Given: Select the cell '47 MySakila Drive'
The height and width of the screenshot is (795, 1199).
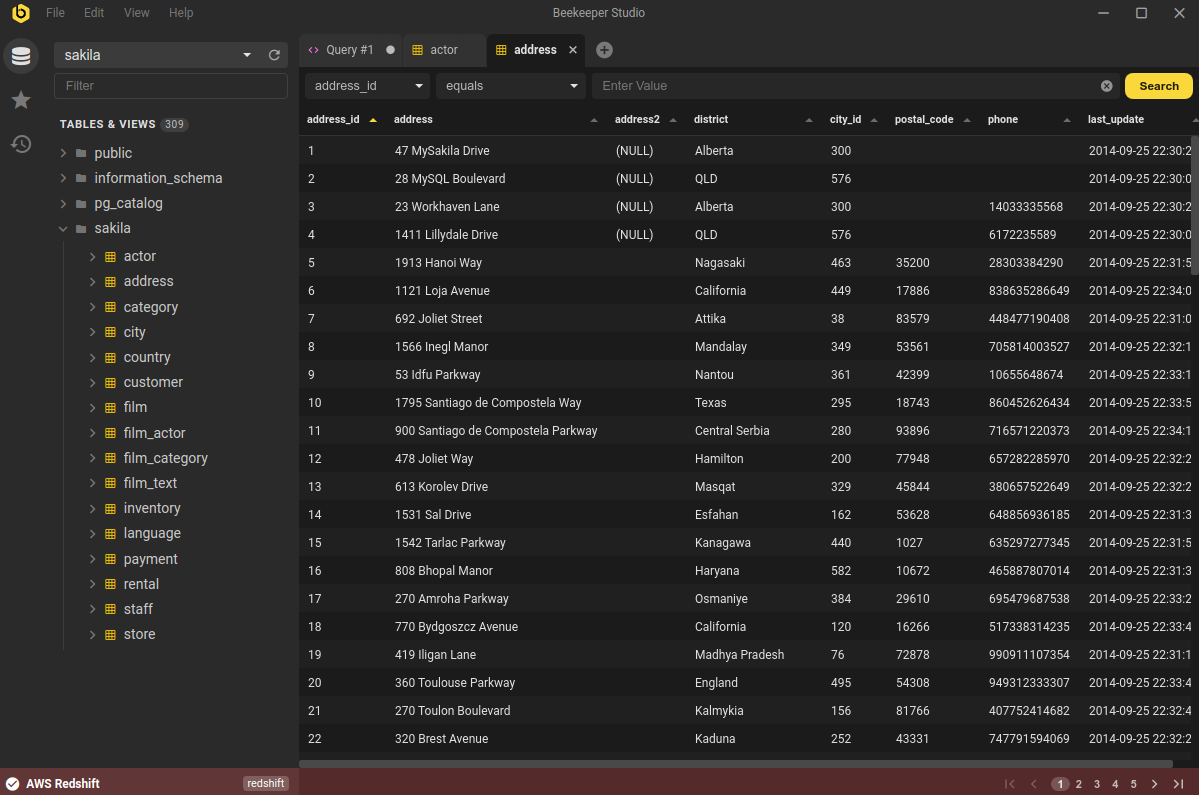Looking at the screenshot, I should pos(442,151).
